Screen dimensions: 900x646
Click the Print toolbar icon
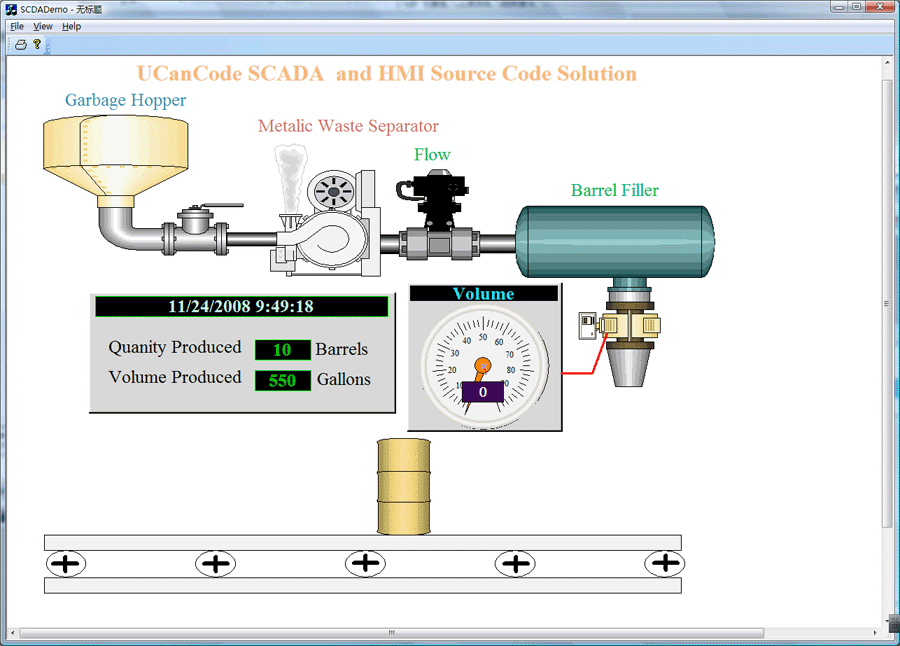tap(20, 45)
